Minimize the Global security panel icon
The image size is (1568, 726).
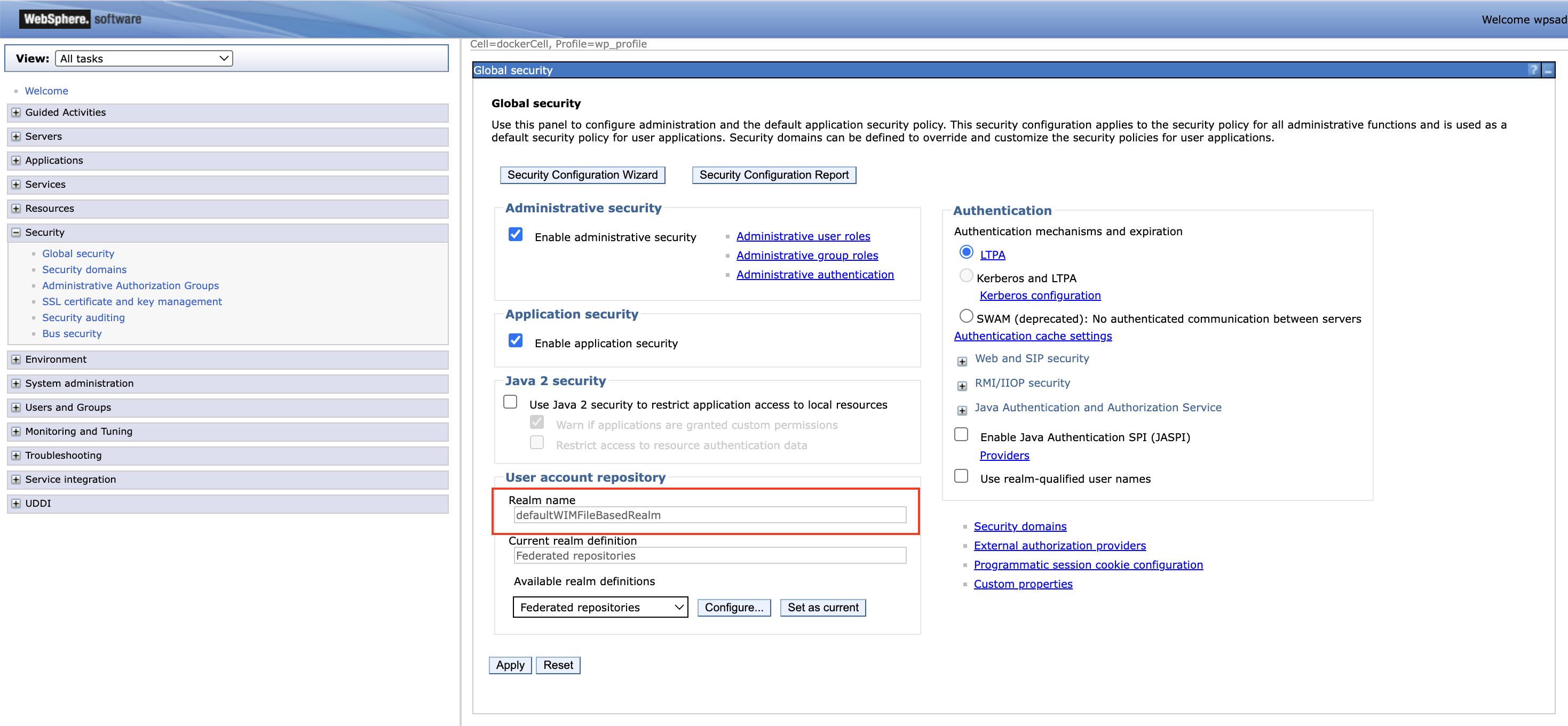(1548, 70)
